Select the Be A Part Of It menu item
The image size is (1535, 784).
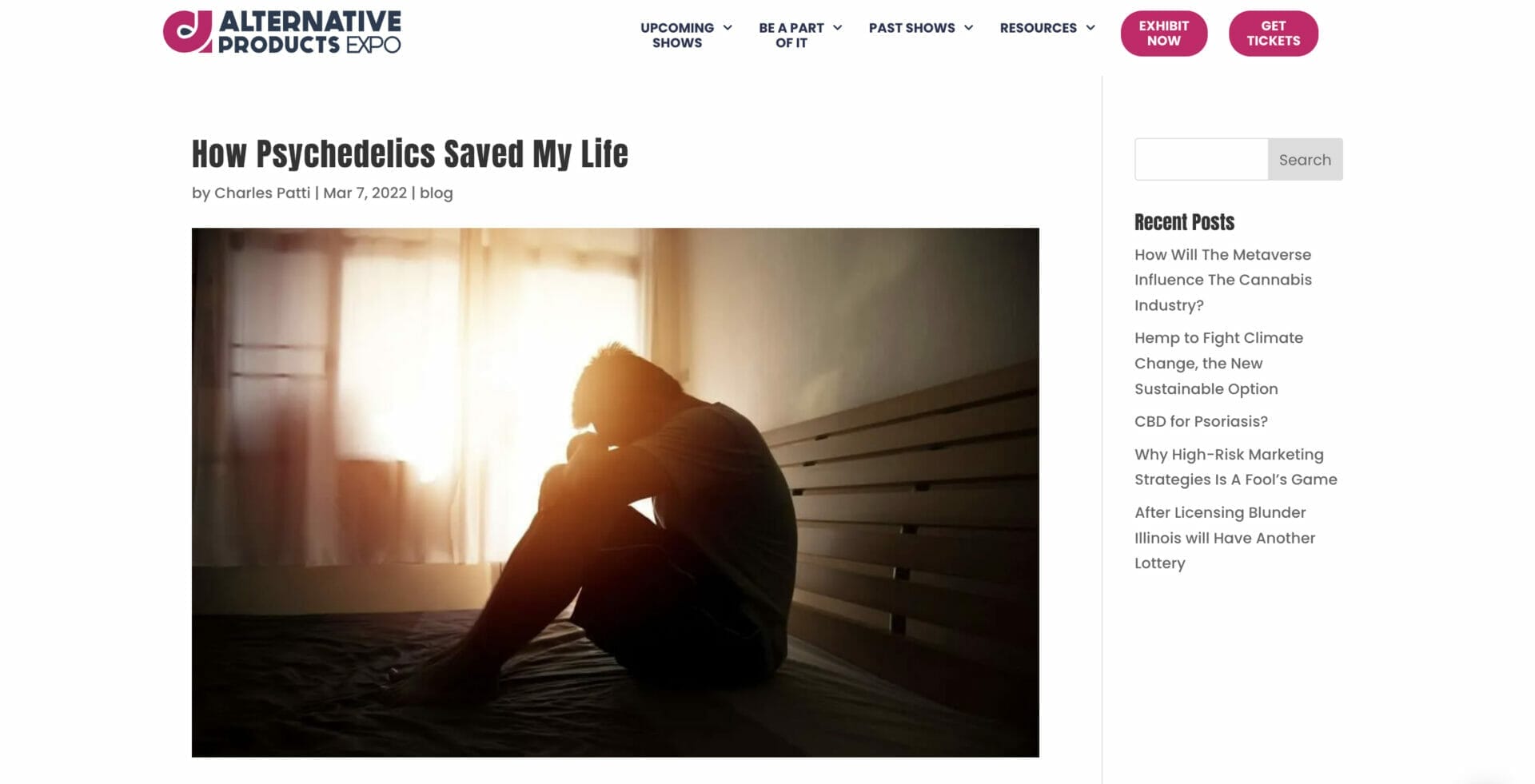click(x=791, y=35)
